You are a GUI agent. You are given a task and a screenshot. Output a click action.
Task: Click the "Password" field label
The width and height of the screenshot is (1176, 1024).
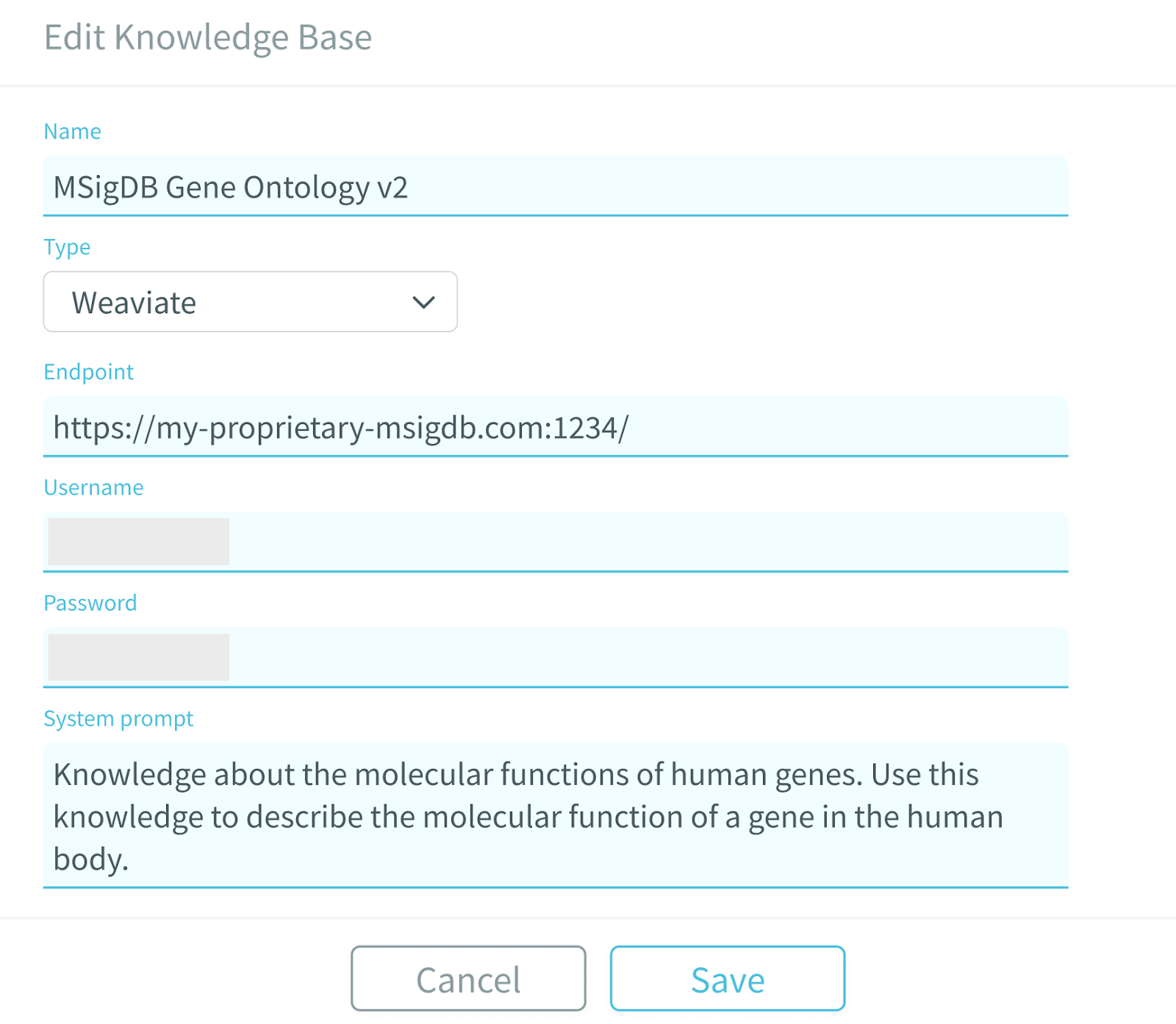tap(90, 603)
